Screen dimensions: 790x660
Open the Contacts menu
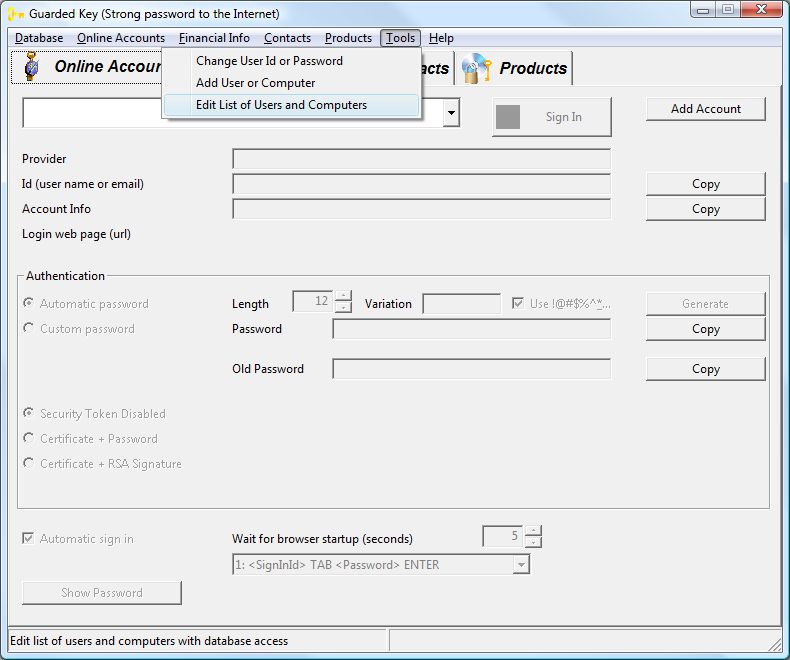pyautogui.click(x=287, y=38)
